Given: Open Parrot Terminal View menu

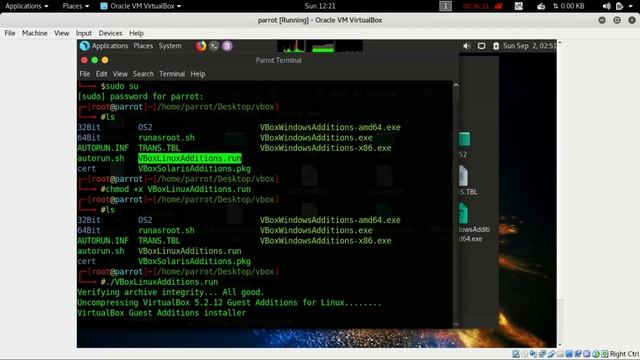Looking at the screenshot, I should (x=120, y=74).
